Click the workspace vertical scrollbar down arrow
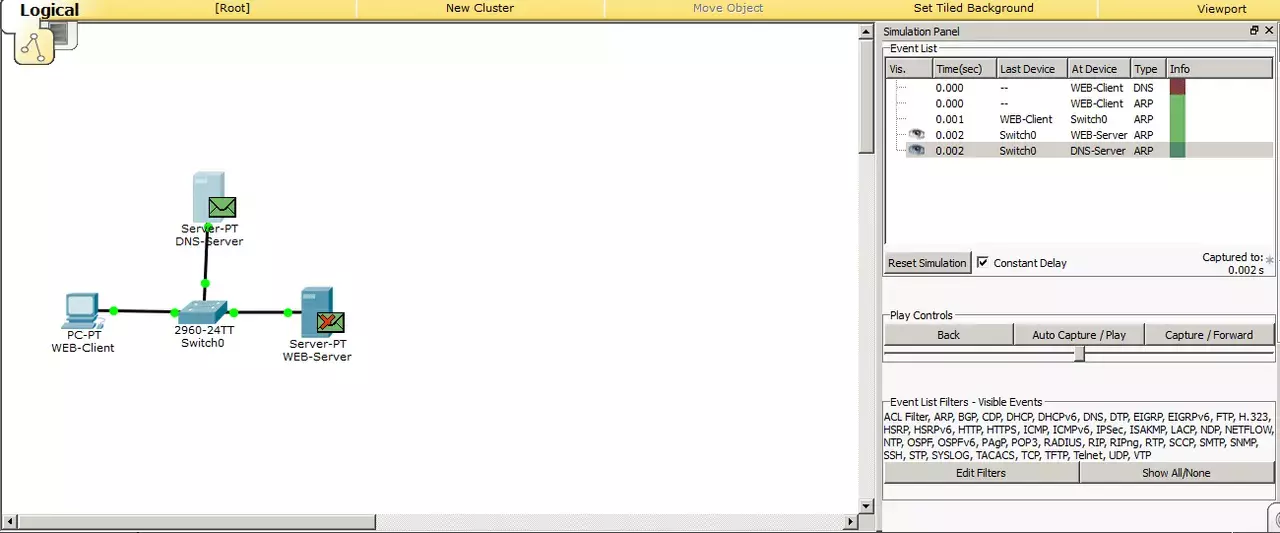Image resolution: width=1280 pixels, height=533 pixels. [x=867, y=506]
